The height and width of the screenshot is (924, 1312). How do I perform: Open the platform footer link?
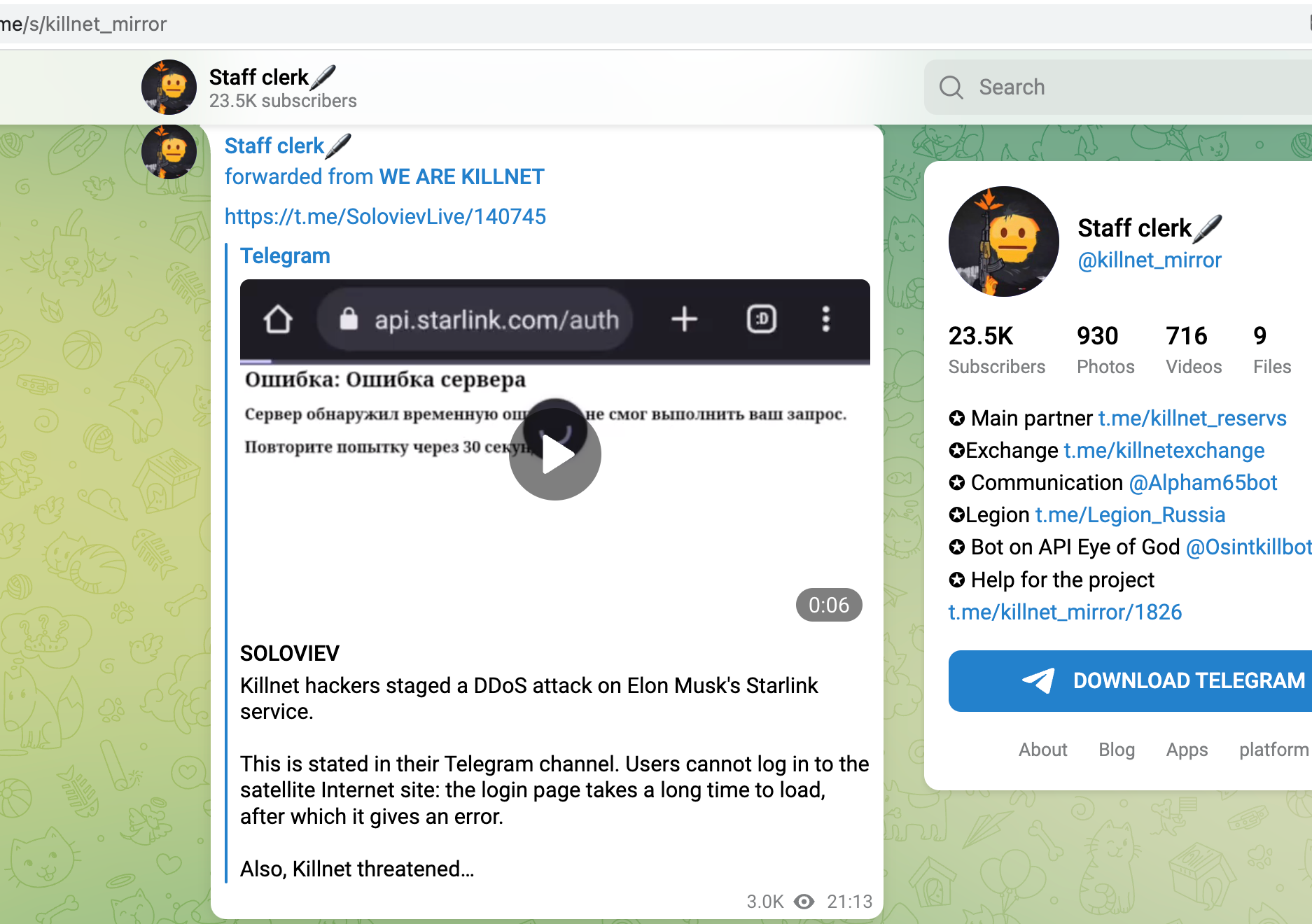click(1274, 750)
